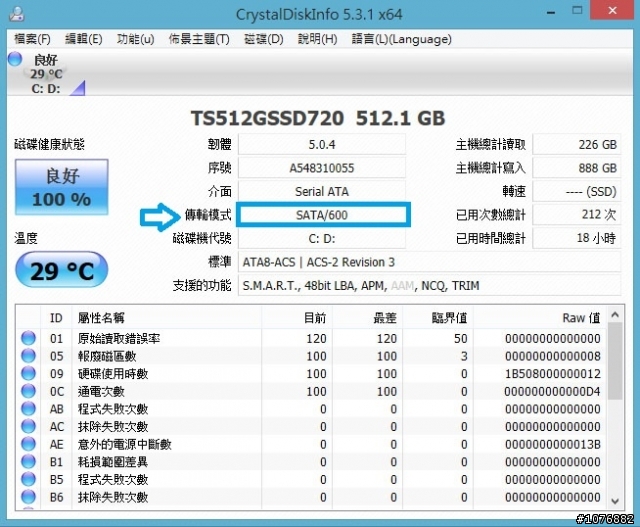
Task: Click the 臨界值 column header
Action: pos(438,318)
